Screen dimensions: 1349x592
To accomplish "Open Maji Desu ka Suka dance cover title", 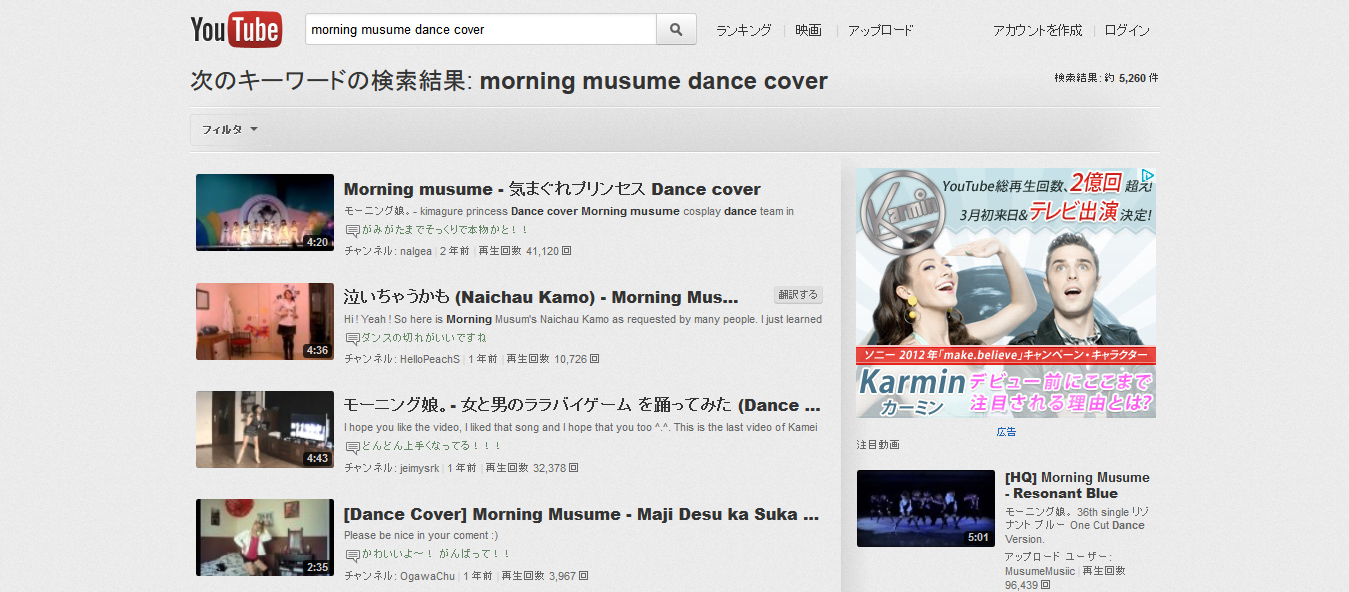I will click(x=581, y=514).
